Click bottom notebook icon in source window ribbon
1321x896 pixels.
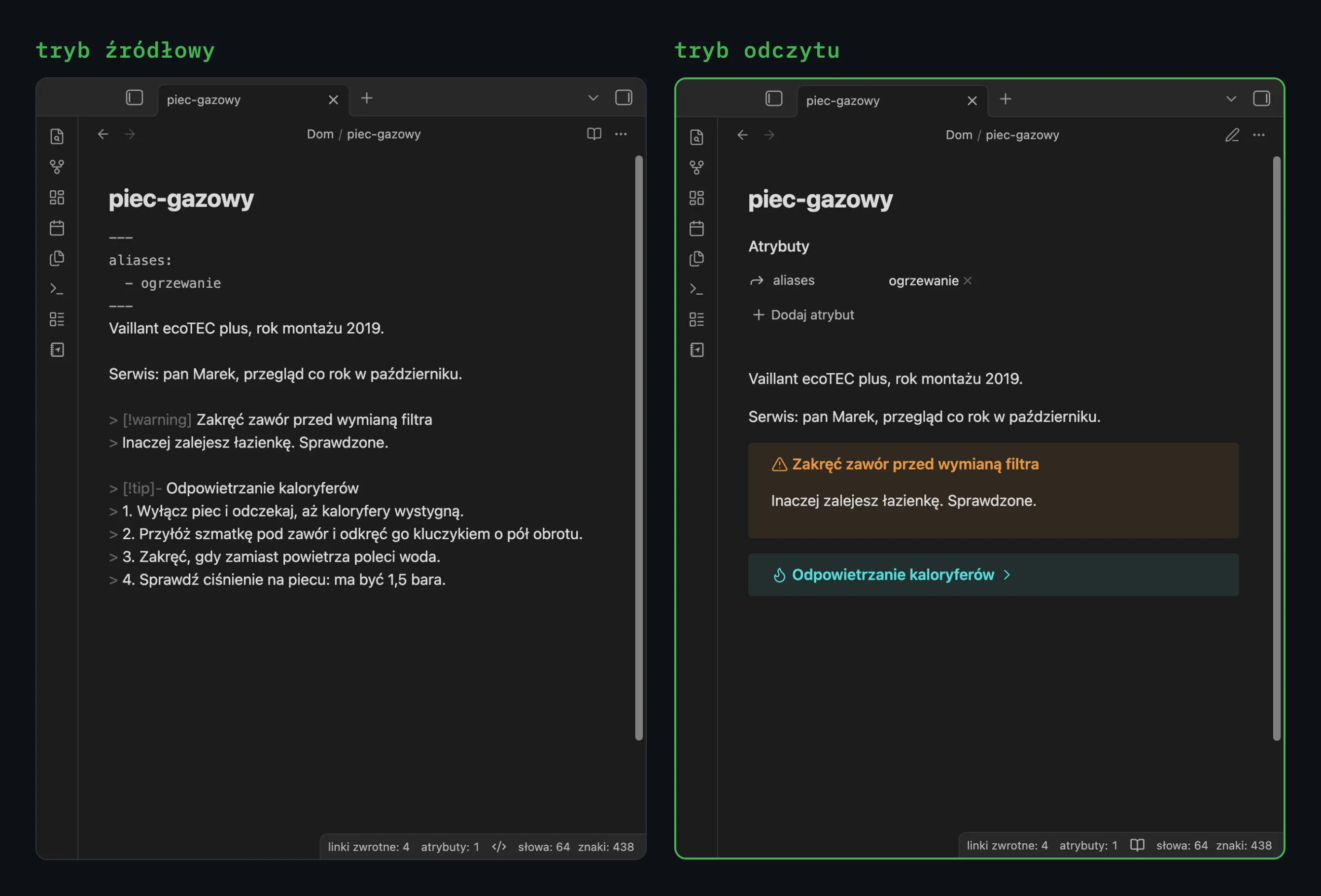[57, 349]
